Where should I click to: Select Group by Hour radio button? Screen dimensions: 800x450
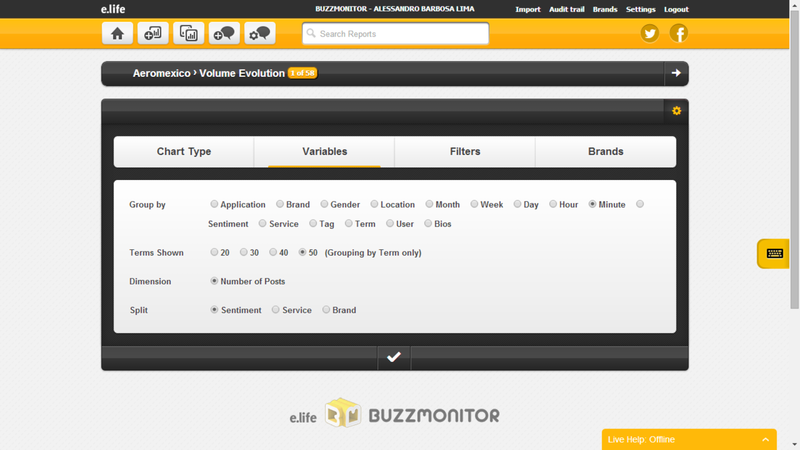[553, 204]
